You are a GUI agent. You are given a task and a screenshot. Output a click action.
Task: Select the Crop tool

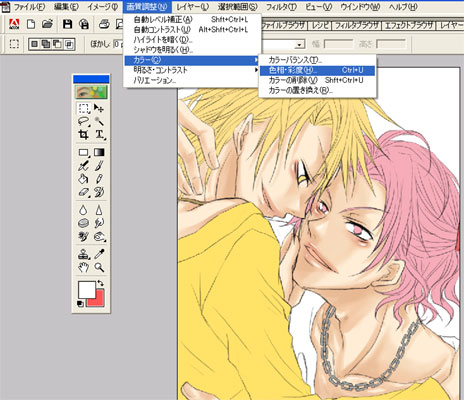(84, 134)
